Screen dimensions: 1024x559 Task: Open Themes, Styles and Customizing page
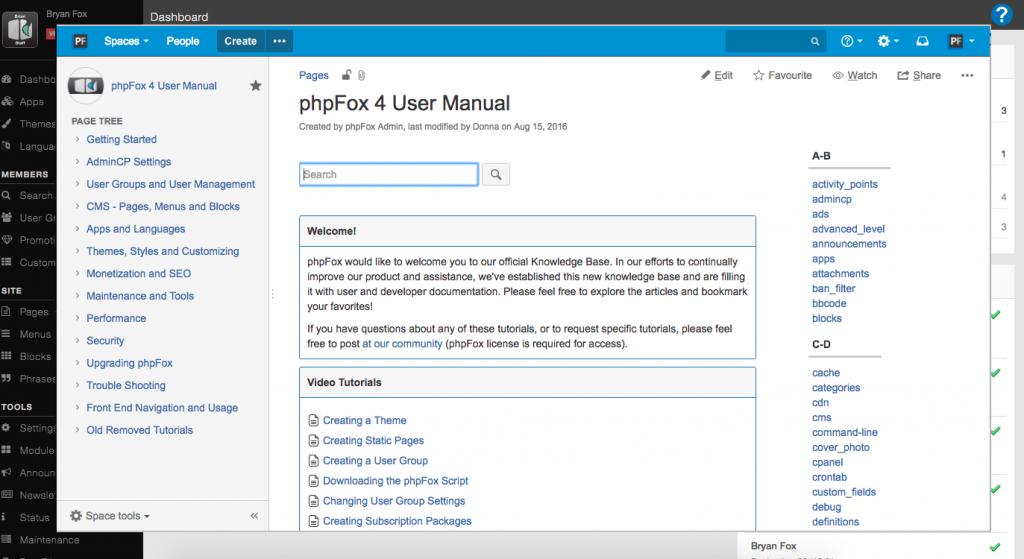click(x=163, y=251)
